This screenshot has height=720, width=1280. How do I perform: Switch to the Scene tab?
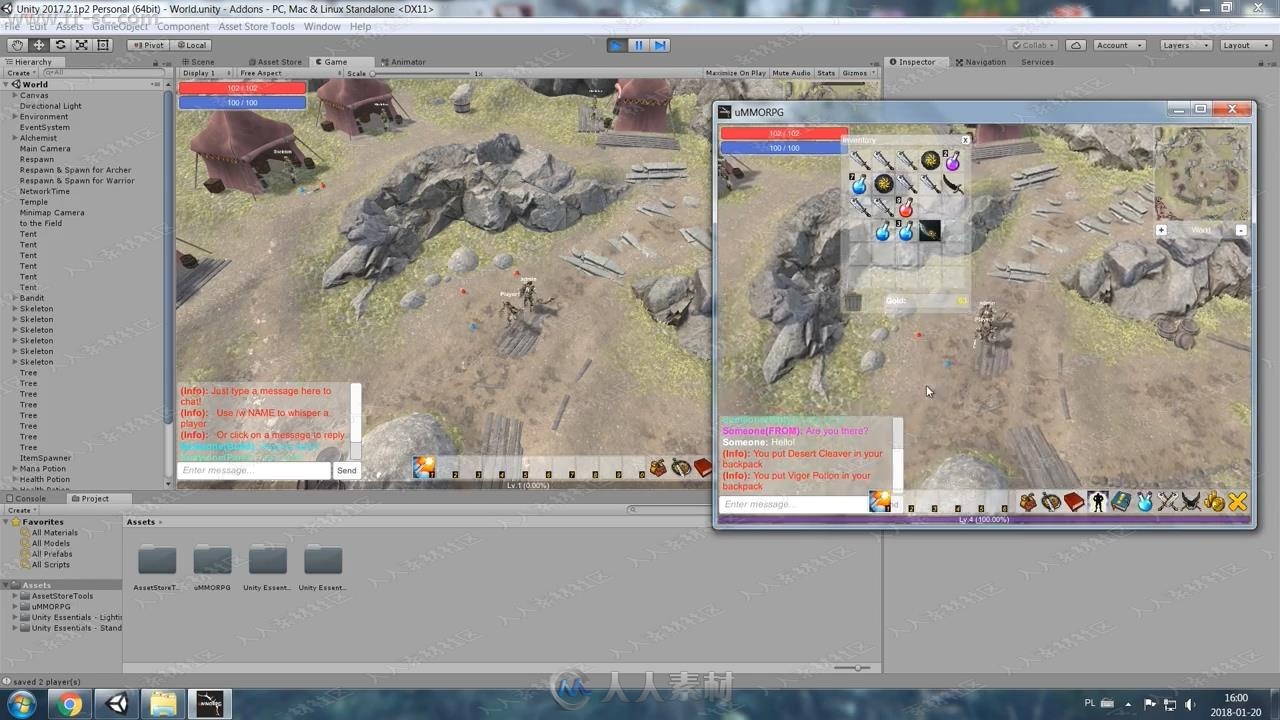coord(198,62)
